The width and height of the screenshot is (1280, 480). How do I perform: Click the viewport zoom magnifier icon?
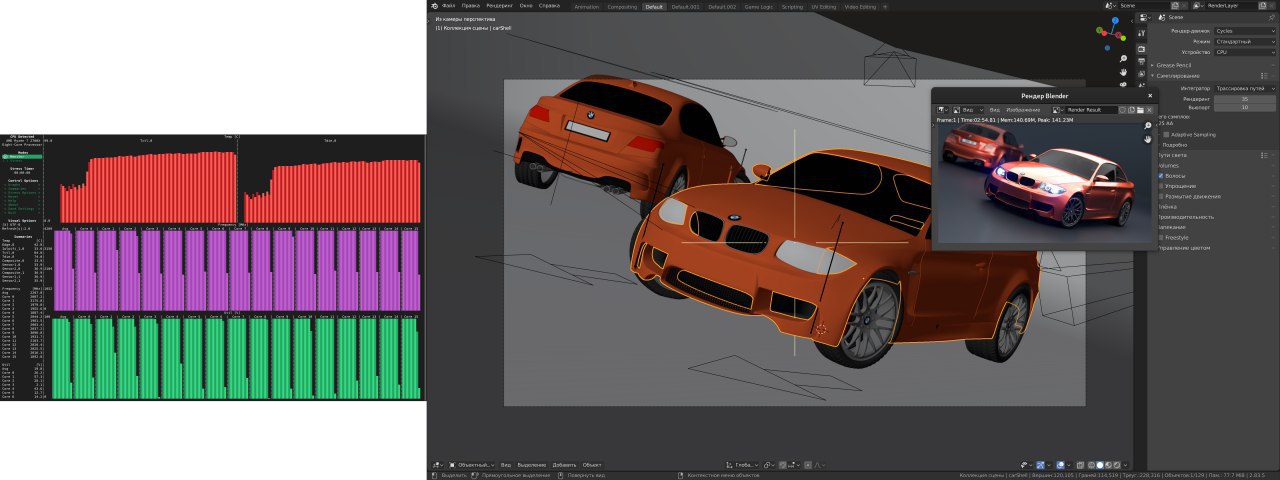point(1123,58)
